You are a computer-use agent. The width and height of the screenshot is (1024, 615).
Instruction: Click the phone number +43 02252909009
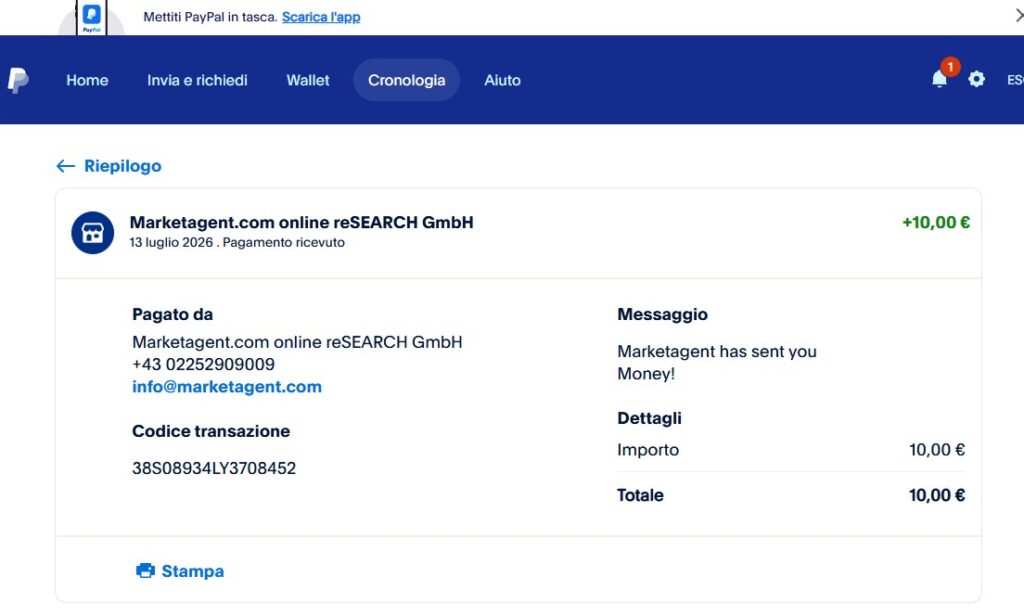(203, 364)
